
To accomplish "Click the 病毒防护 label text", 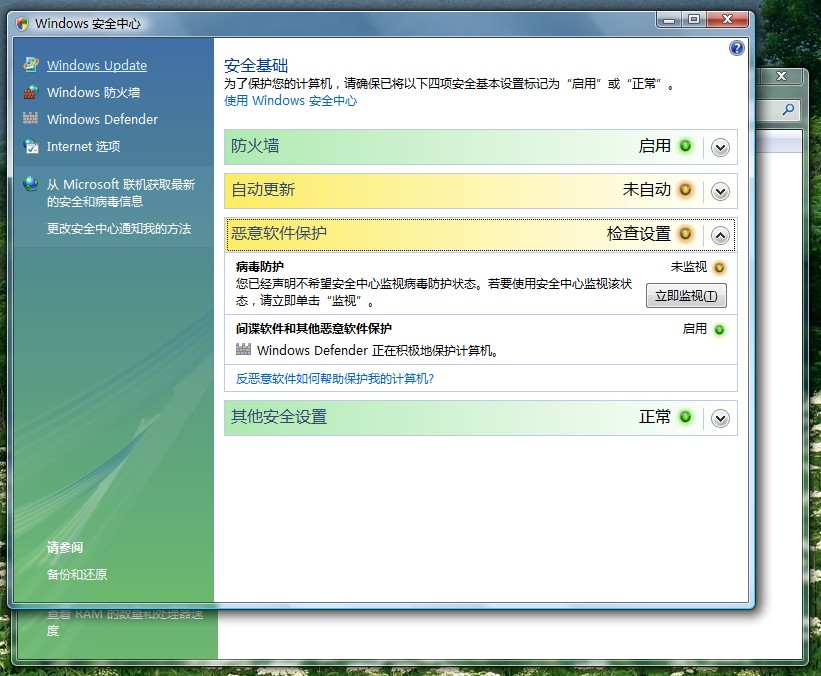I will 260,267.
